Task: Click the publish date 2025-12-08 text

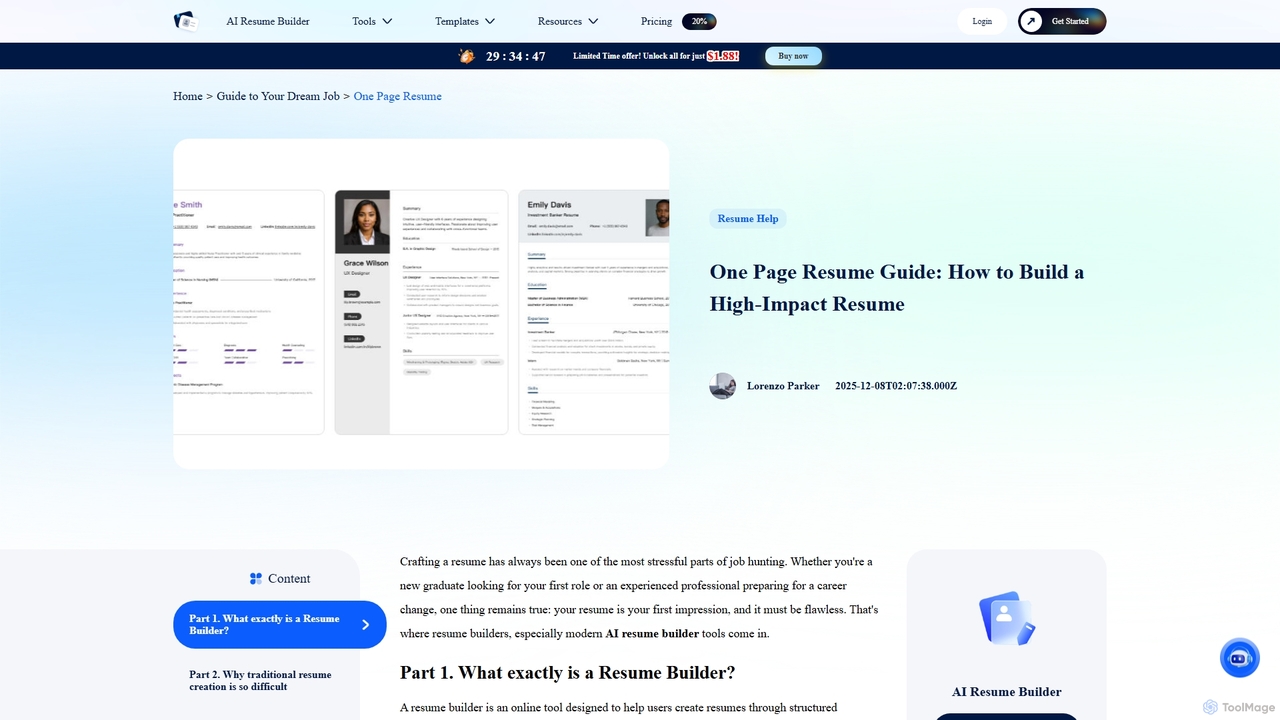Action: coord(896,386)
